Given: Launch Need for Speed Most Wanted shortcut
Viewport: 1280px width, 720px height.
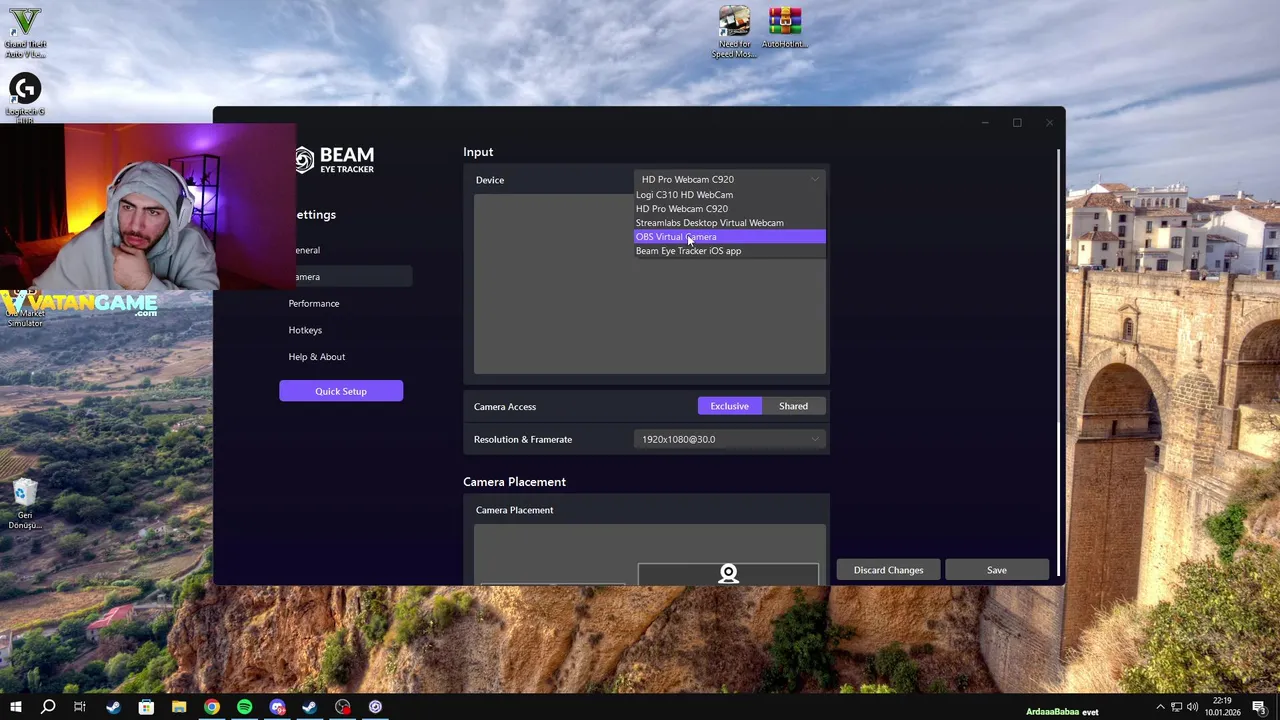Looking at the screenshot, I should (734, 32).
